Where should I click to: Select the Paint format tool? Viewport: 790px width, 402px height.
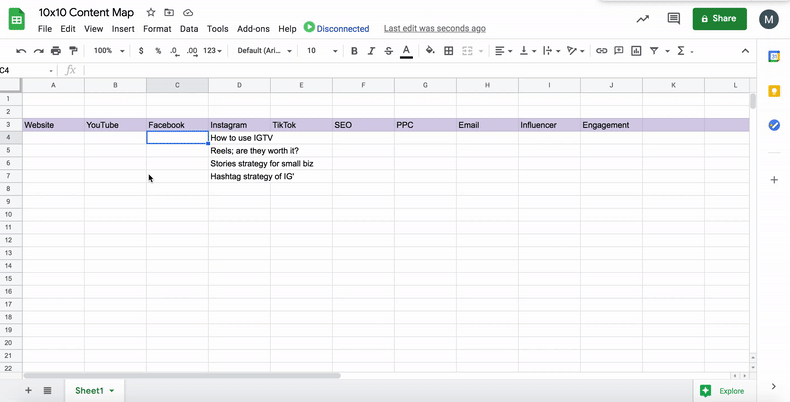click(73, 51)
